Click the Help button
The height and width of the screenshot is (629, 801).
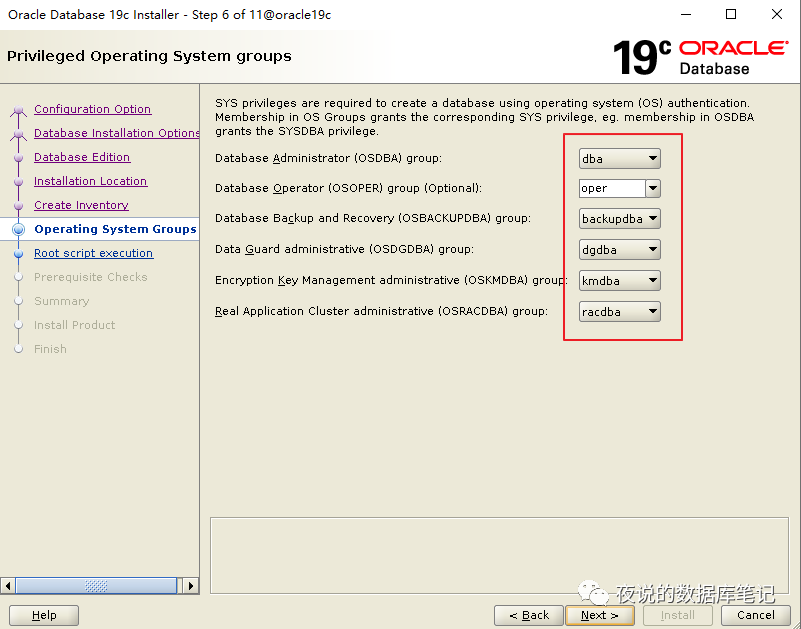tap(43, 615)
